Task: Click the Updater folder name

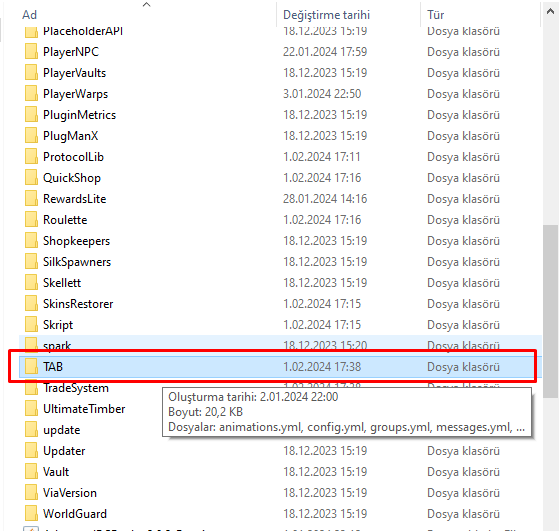Action: point(64,451)
